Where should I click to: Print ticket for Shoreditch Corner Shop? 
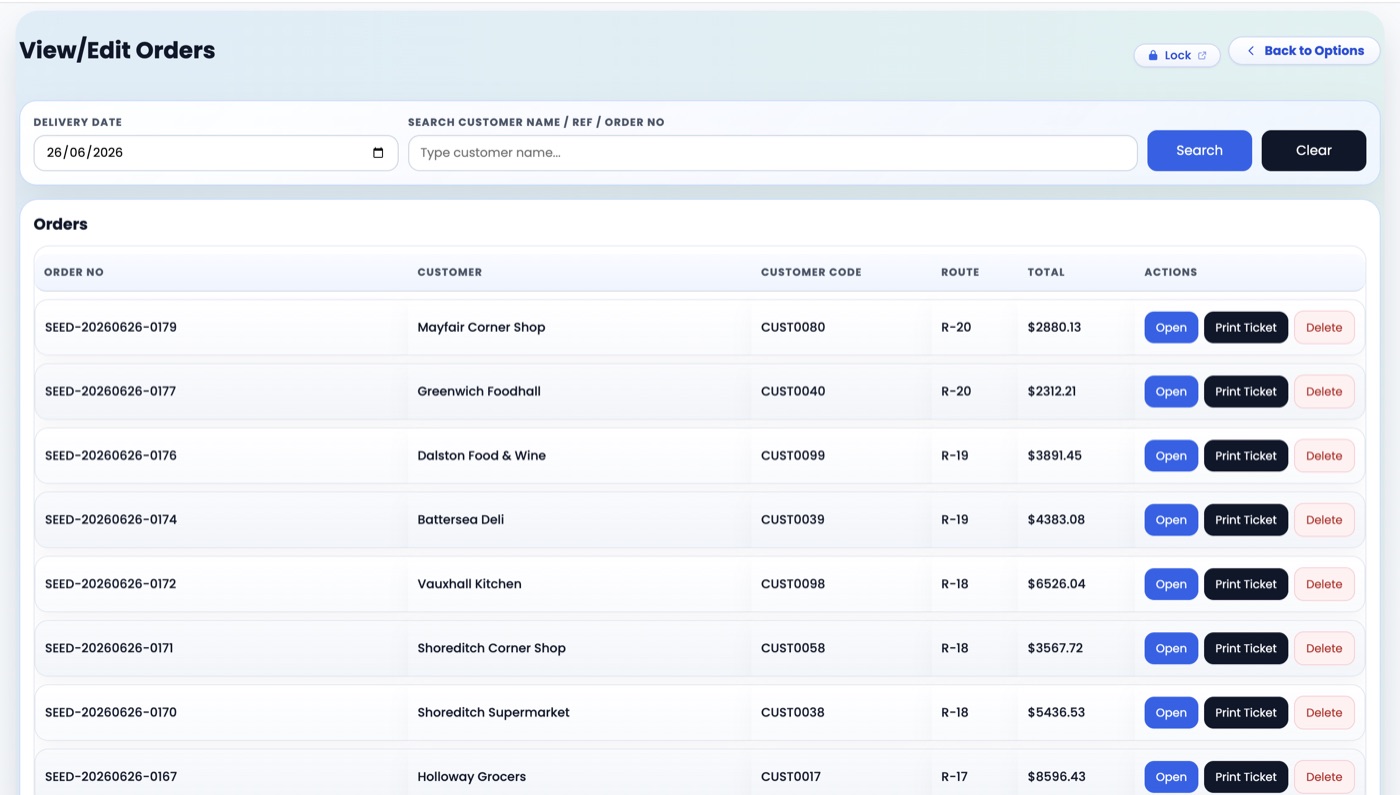pyautogui.click(x=1246, y=648)
